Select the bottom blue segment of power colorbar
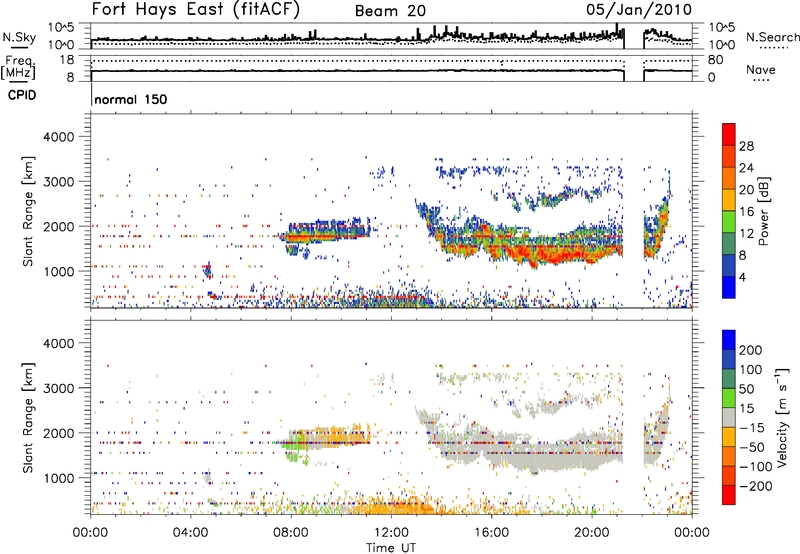The height and width of the screenshot is (554, 800). 729,287
